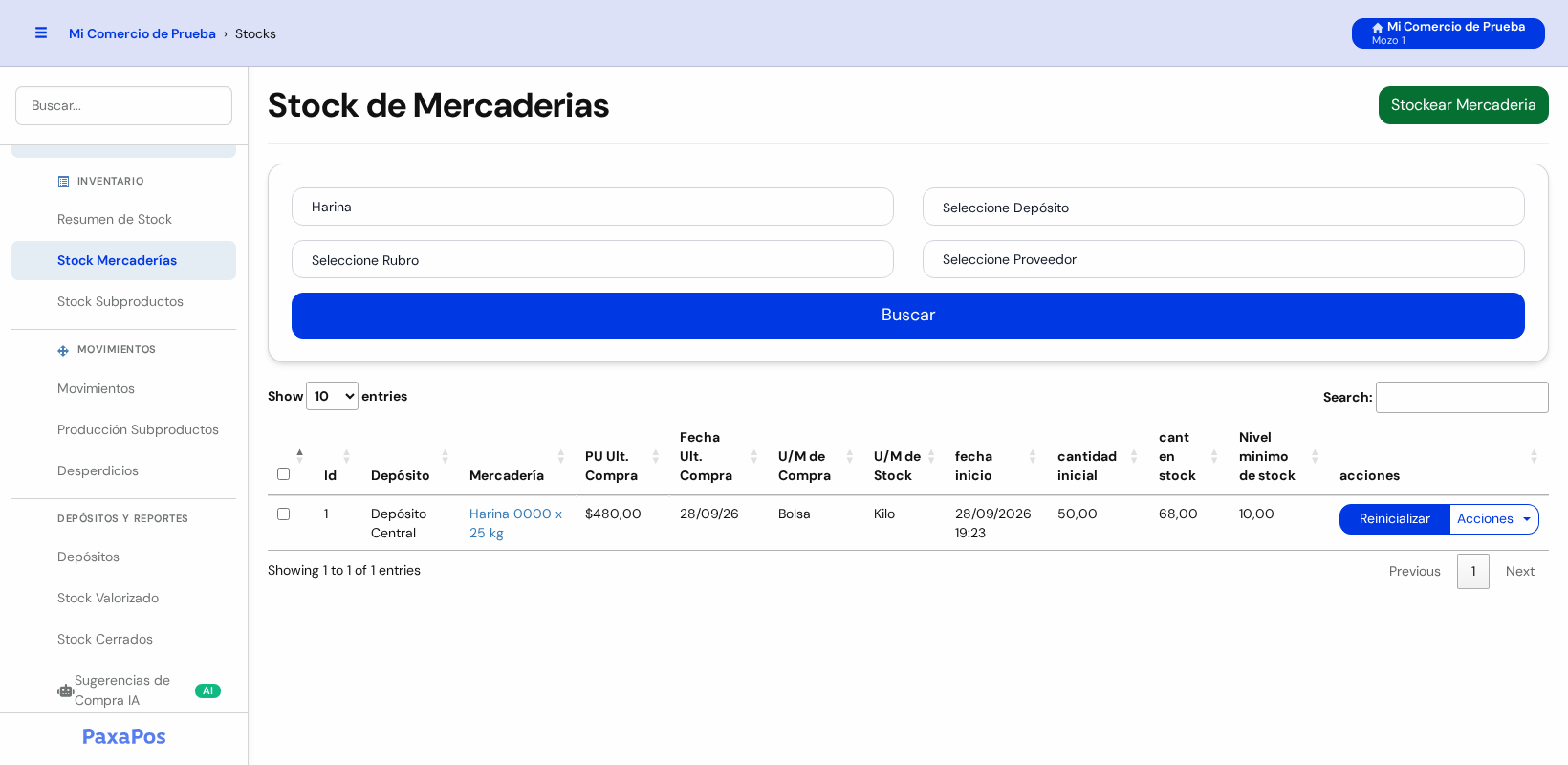Toggle the select-all header checkbox

(x=283, y=473)
